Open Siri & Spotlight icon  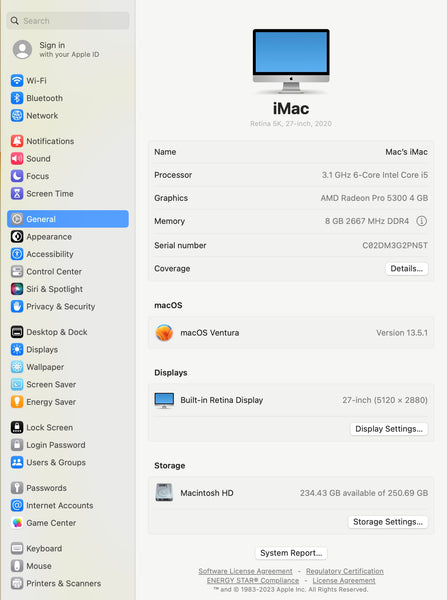pos(17,289)
